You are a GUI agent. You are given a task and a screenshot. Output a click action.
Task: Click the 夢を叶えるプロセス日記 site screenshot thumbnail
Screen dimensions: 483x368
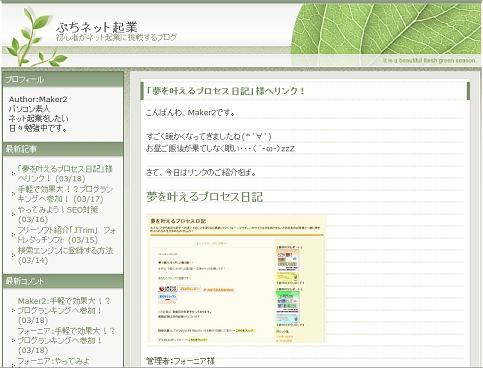[x=236, y=279]
